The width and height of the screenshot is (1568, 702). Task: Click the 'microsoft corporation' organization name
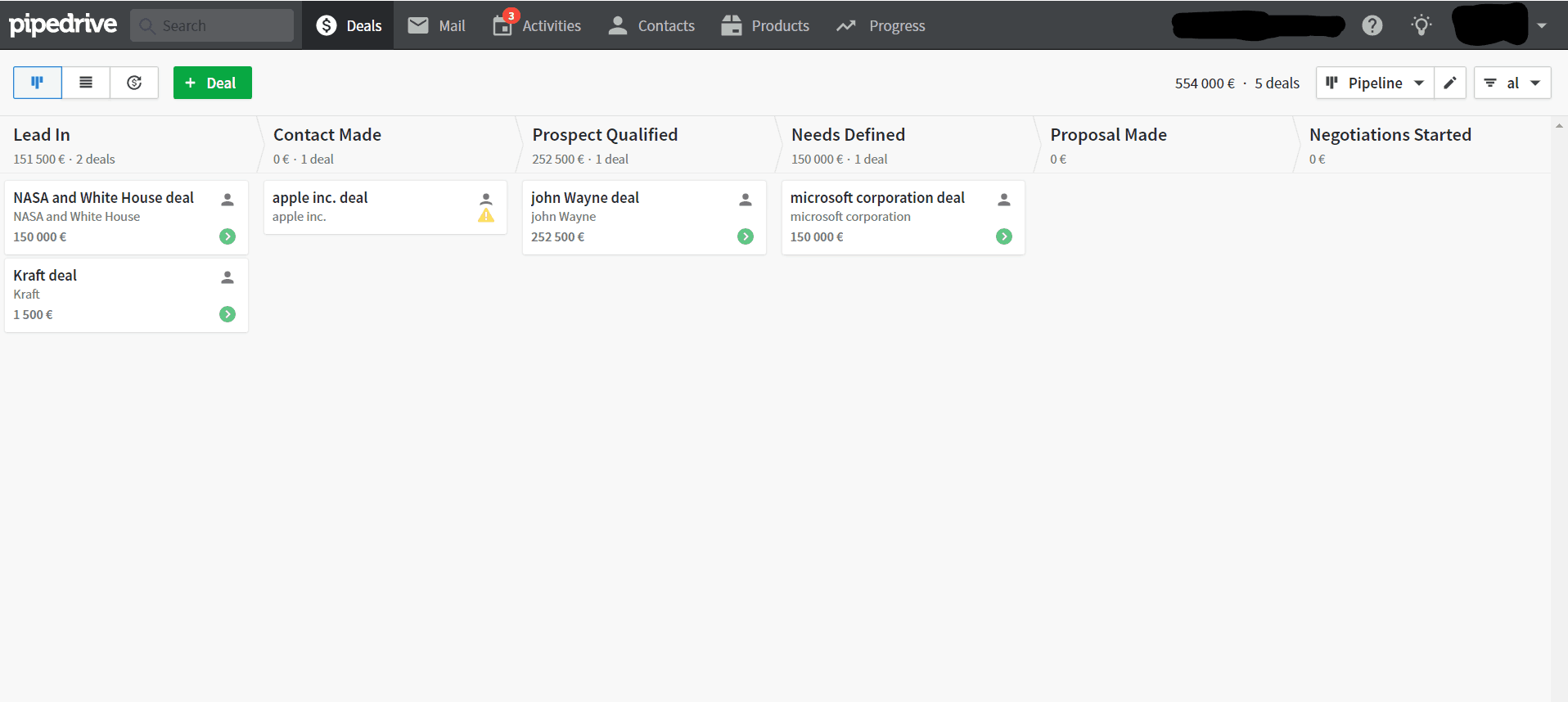pyautogui.click(x=850, y=217)
